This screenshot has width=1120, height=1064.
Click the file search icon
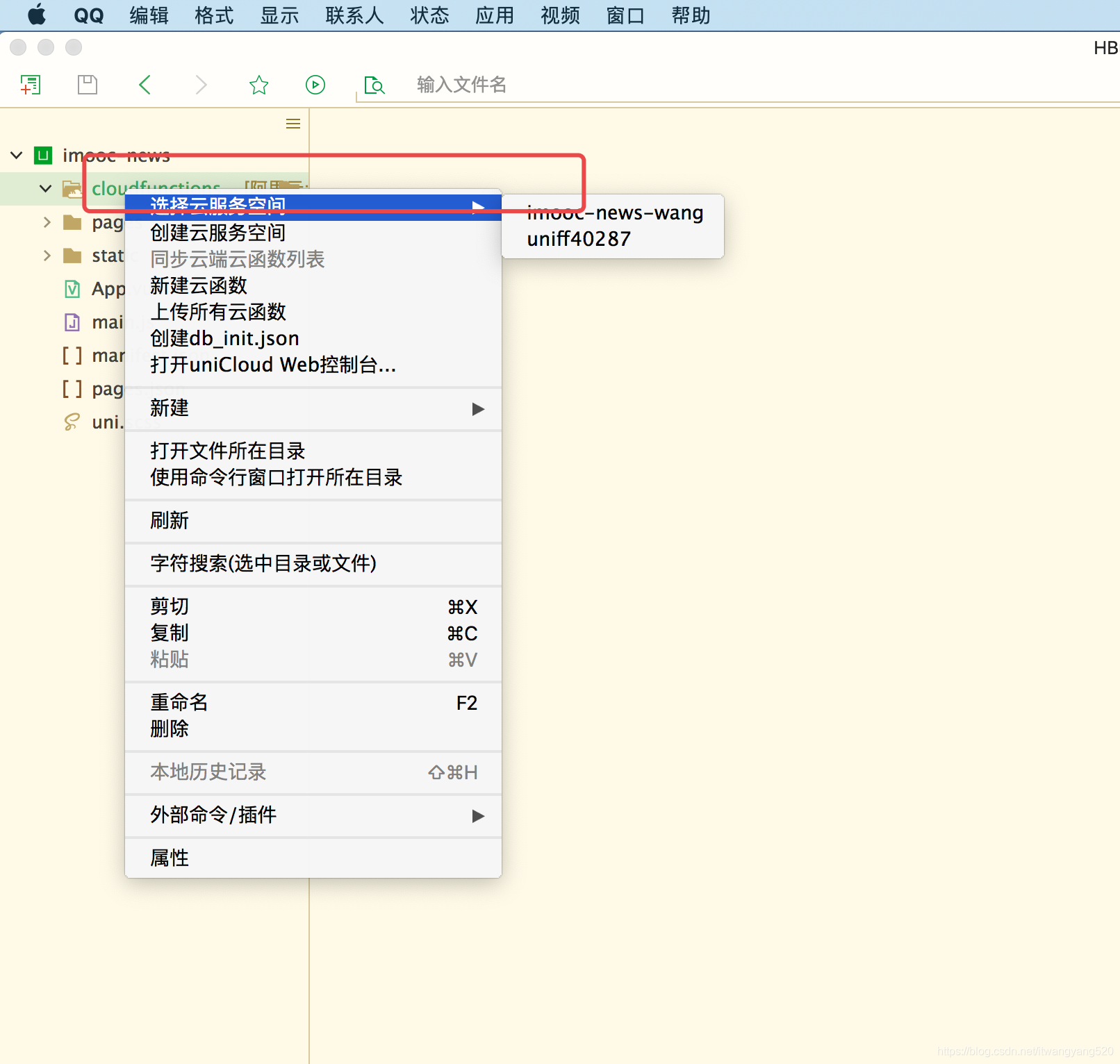pos(374,85)
